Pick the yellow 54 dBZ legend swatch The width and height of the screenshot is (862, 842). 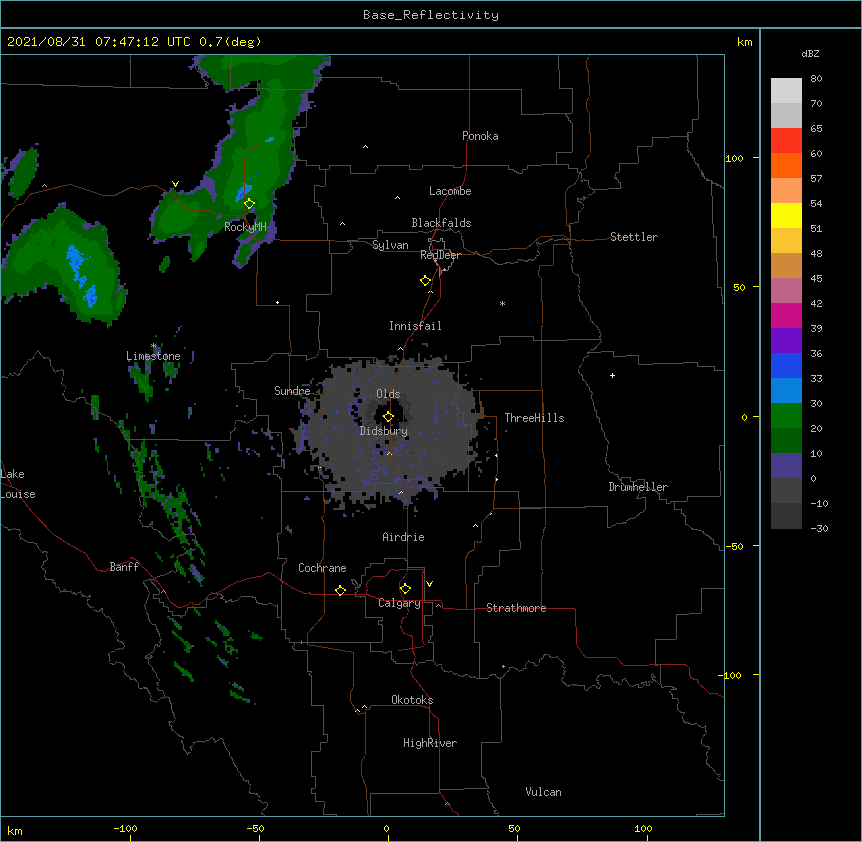coord(786,215)
